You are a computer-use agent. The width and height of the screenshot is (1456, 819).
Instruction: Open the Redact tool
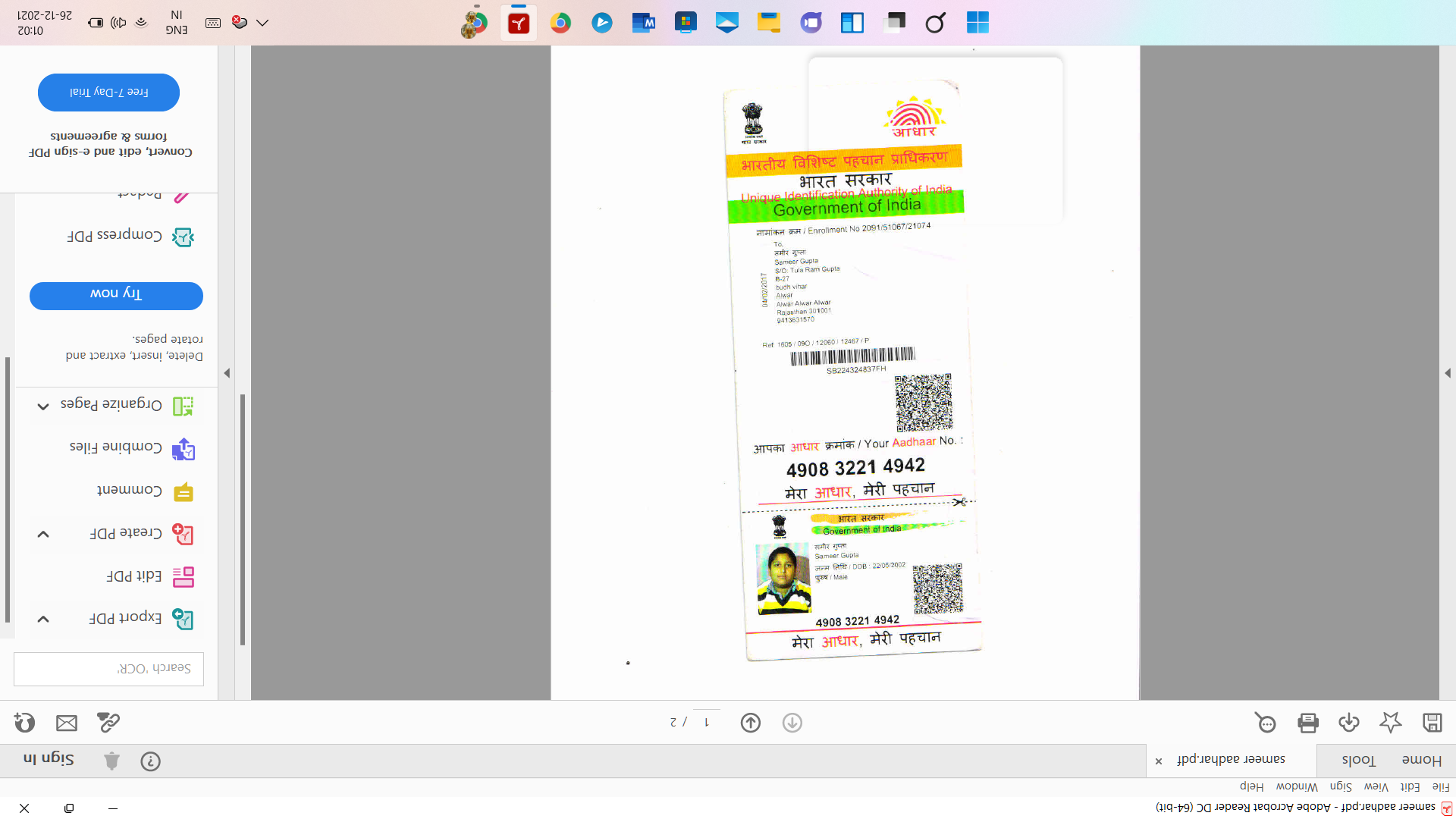pos(154,196)
